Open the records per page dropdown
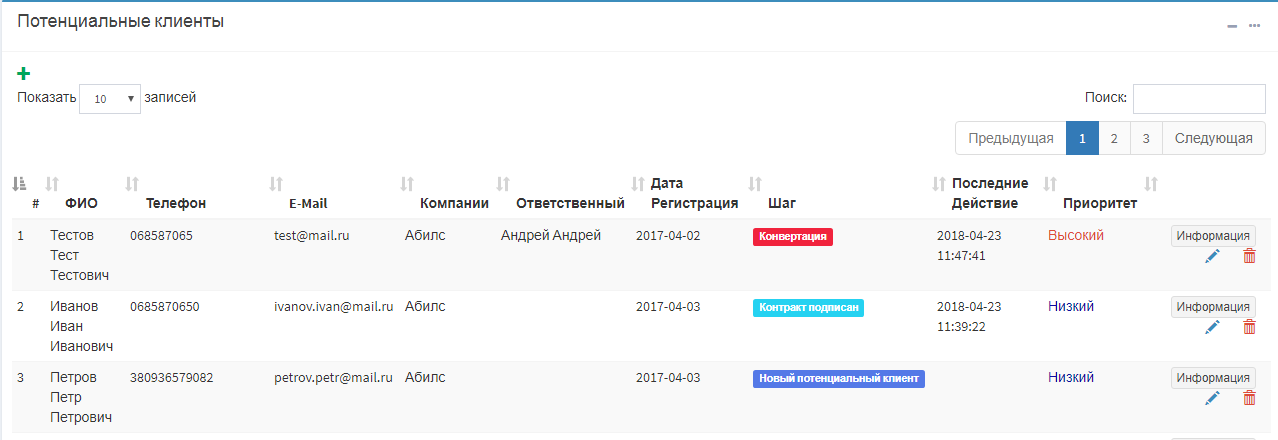This screenshot has height=440, width=1278. coord(110,99)
